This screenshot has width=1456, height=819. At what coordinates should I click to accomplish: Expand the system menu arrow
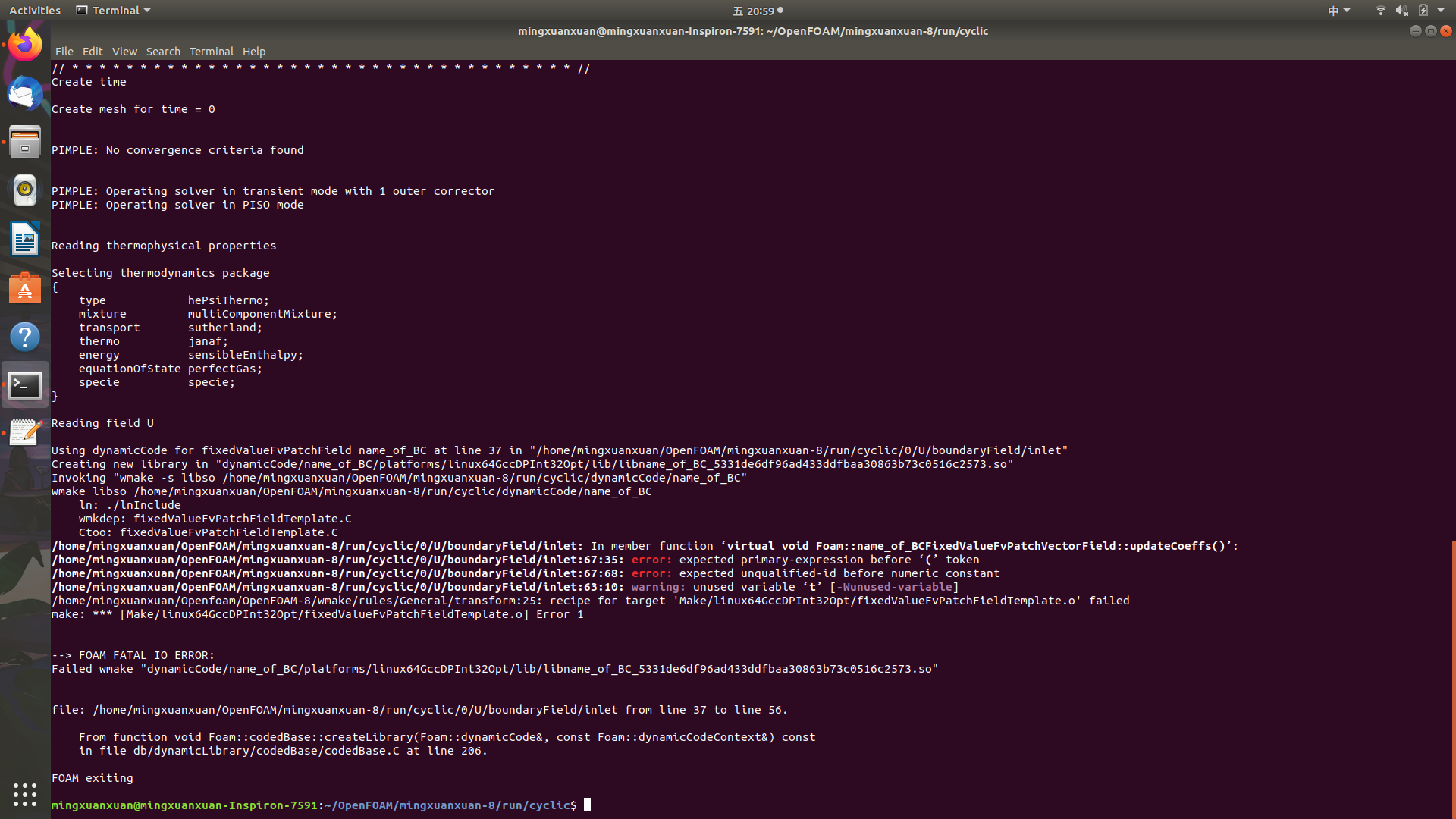tap(1441, 11)
